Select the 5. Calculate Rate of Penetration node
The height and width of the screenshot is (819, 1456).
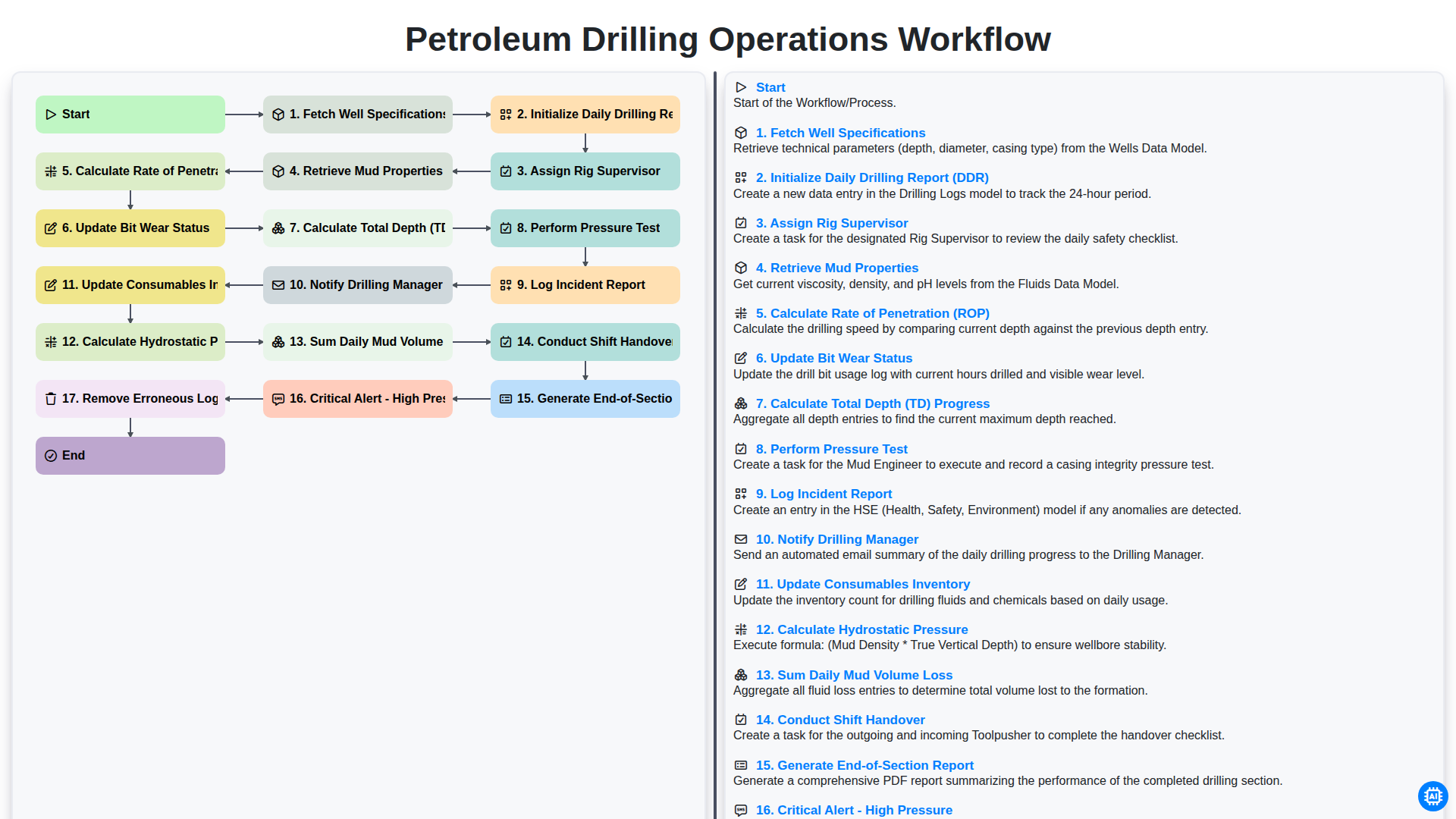coord(130,171)
